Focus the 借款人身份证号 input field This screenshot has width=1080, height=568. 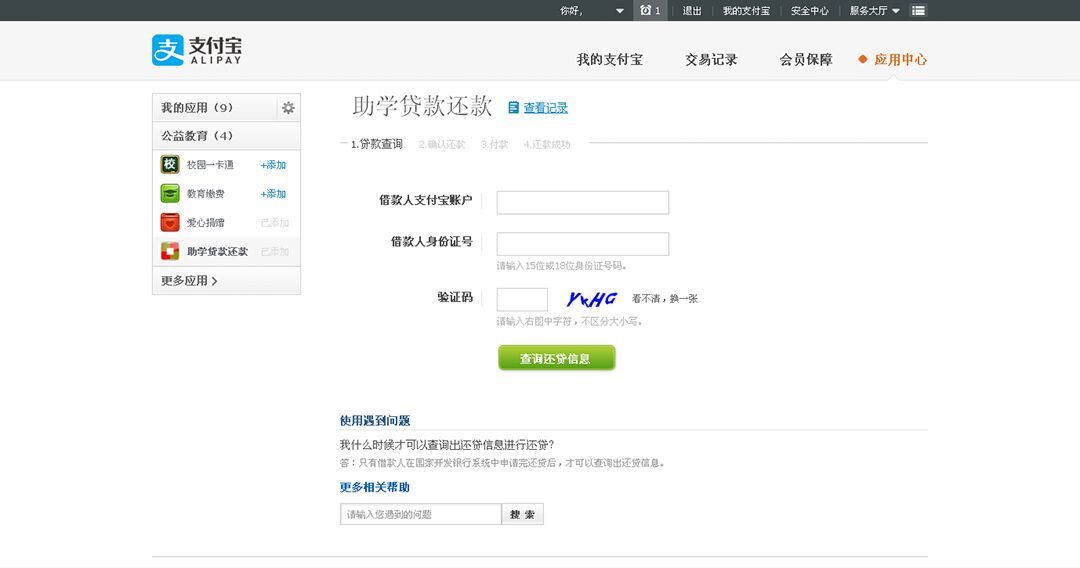point(582,244)
